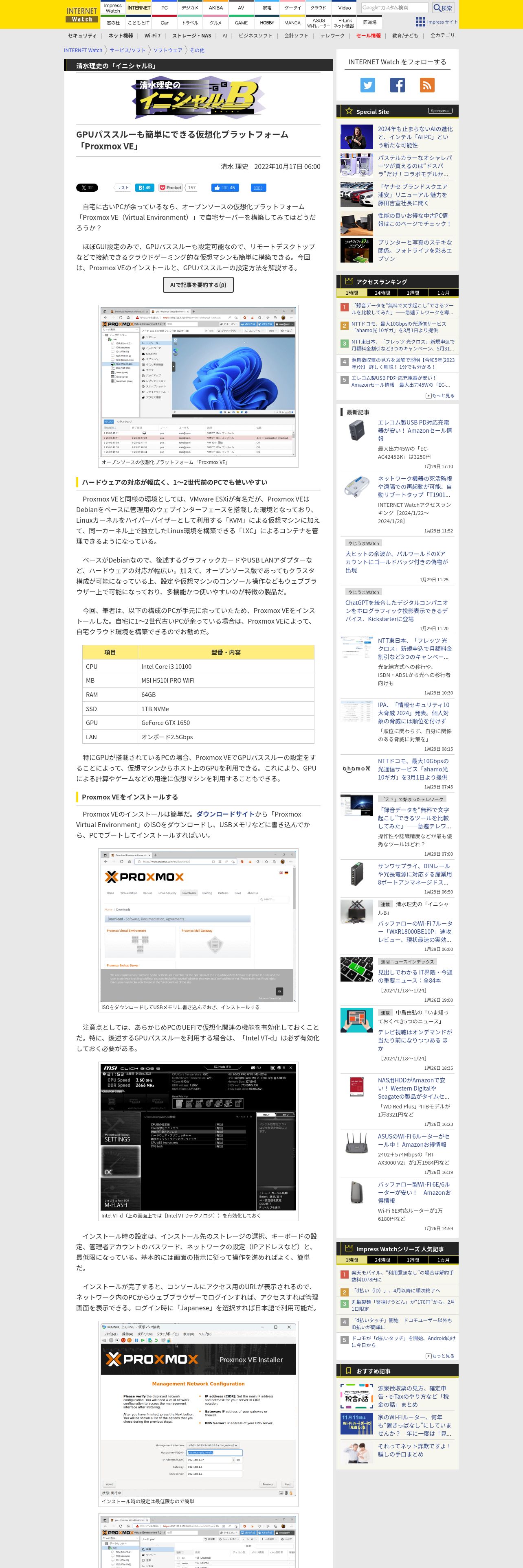Viewport: 523px width, 1568px height.
Task: Open the Proxmox VE console screenshot at article top
Action: (x=198, y=382)
